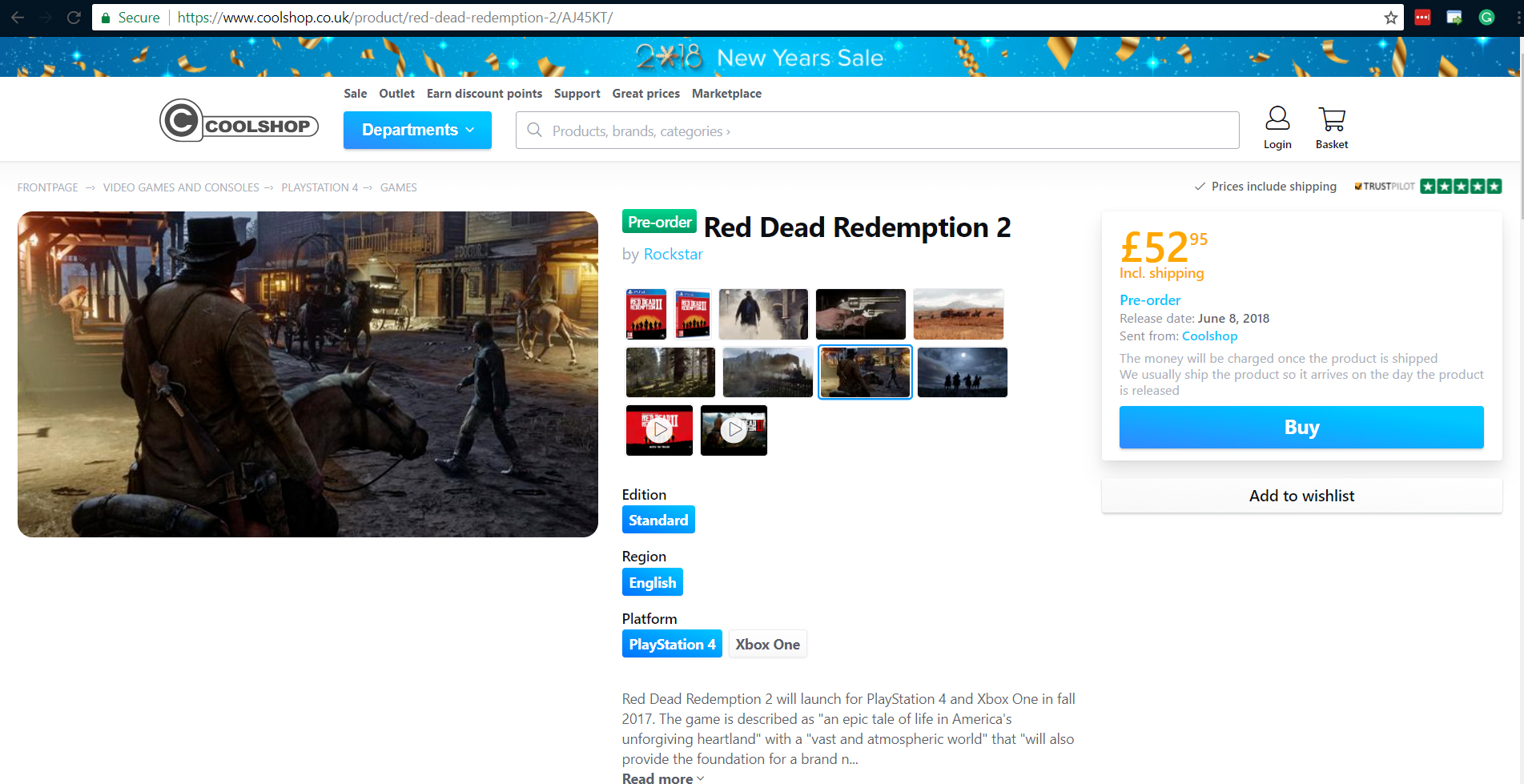Choose PlayStation 4 platform
Image resolution: width=1524 pixels, height=784 pixels.
tap(672, 644)
